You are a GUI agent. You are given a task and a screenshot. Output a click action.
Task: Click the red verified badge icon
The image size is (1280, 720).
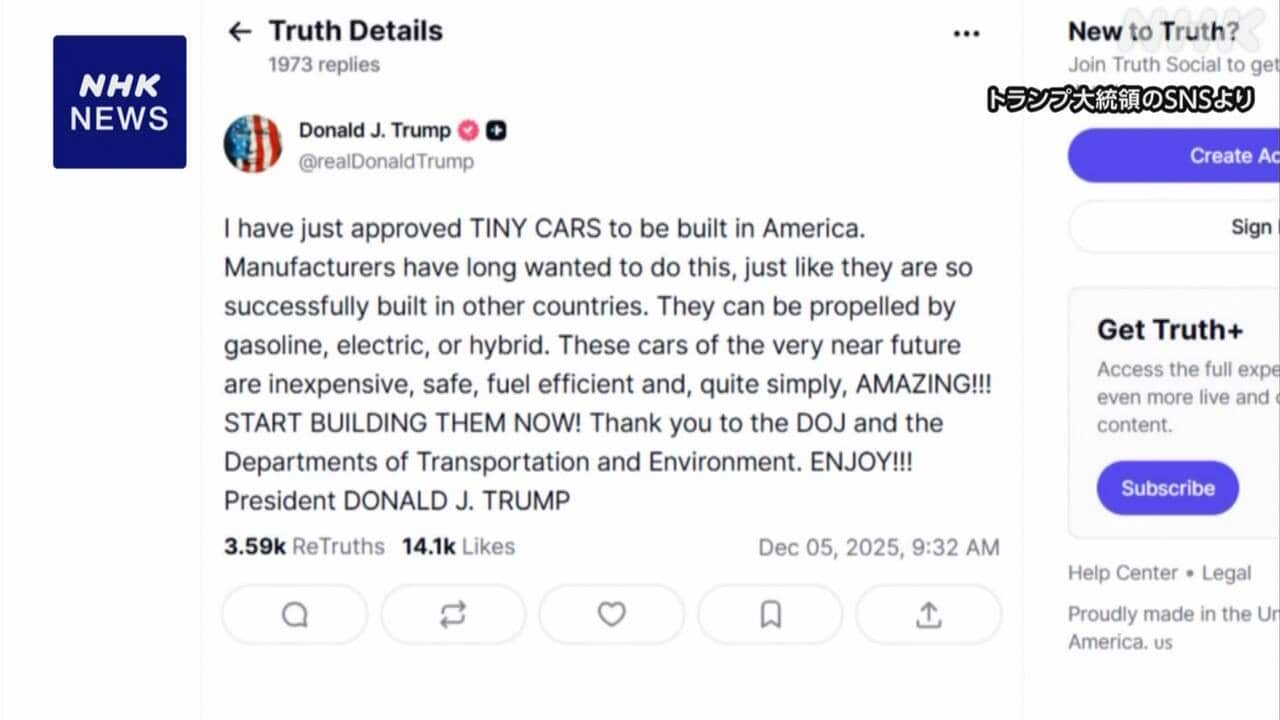468,130
